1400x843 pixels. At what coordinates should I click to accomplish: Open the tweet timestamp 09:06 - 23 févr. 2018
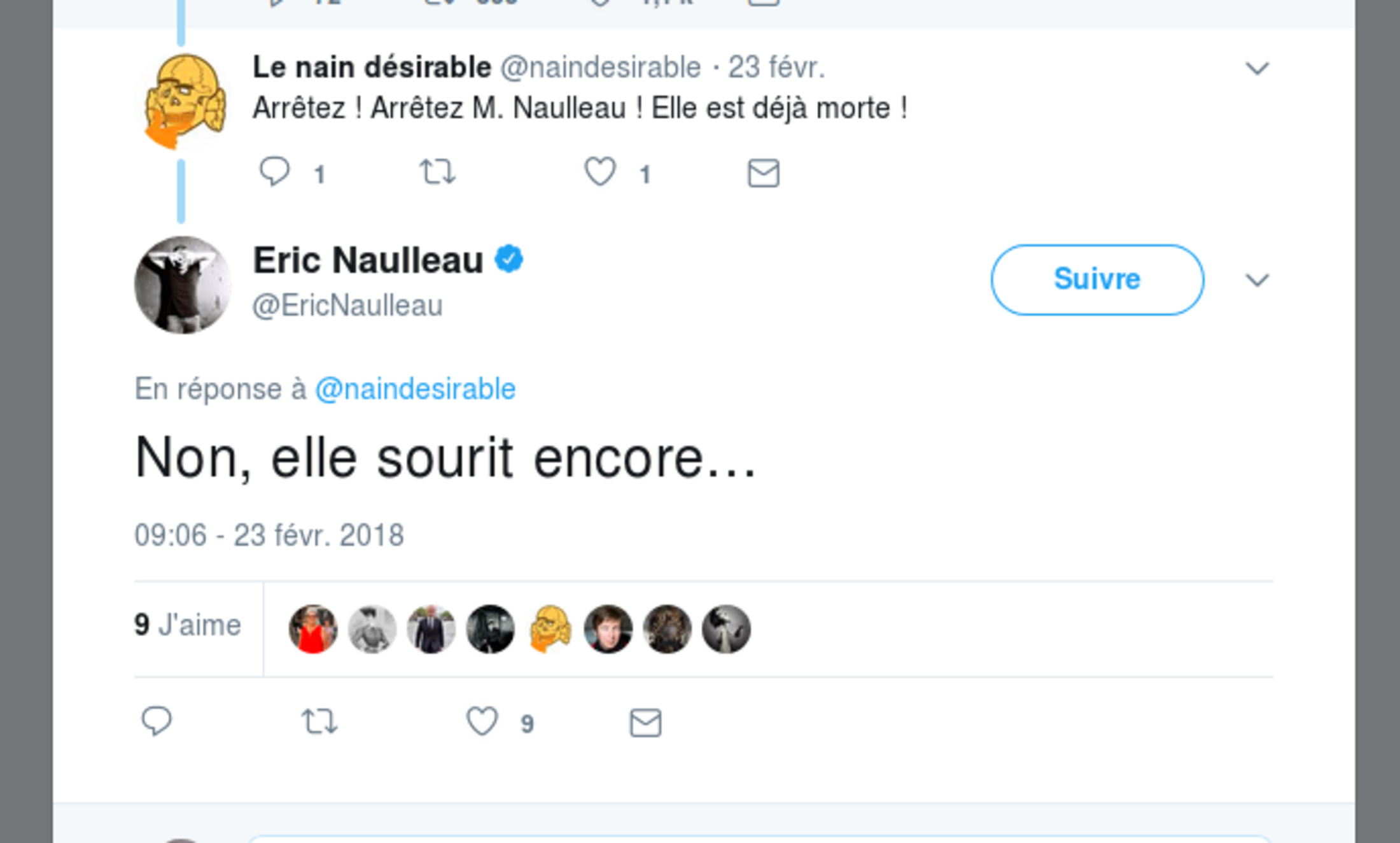tap(269, 535)
